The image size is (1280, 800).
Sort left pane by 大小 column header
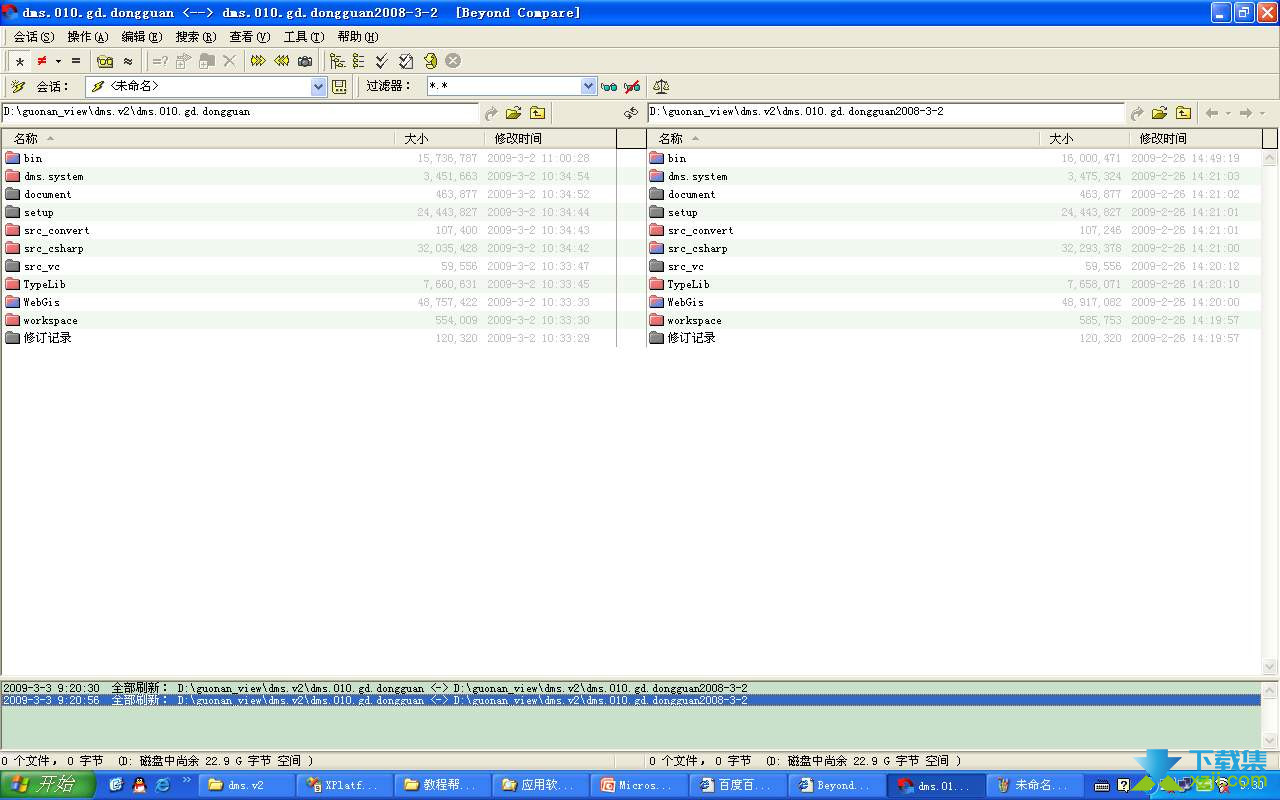(440, 139)
